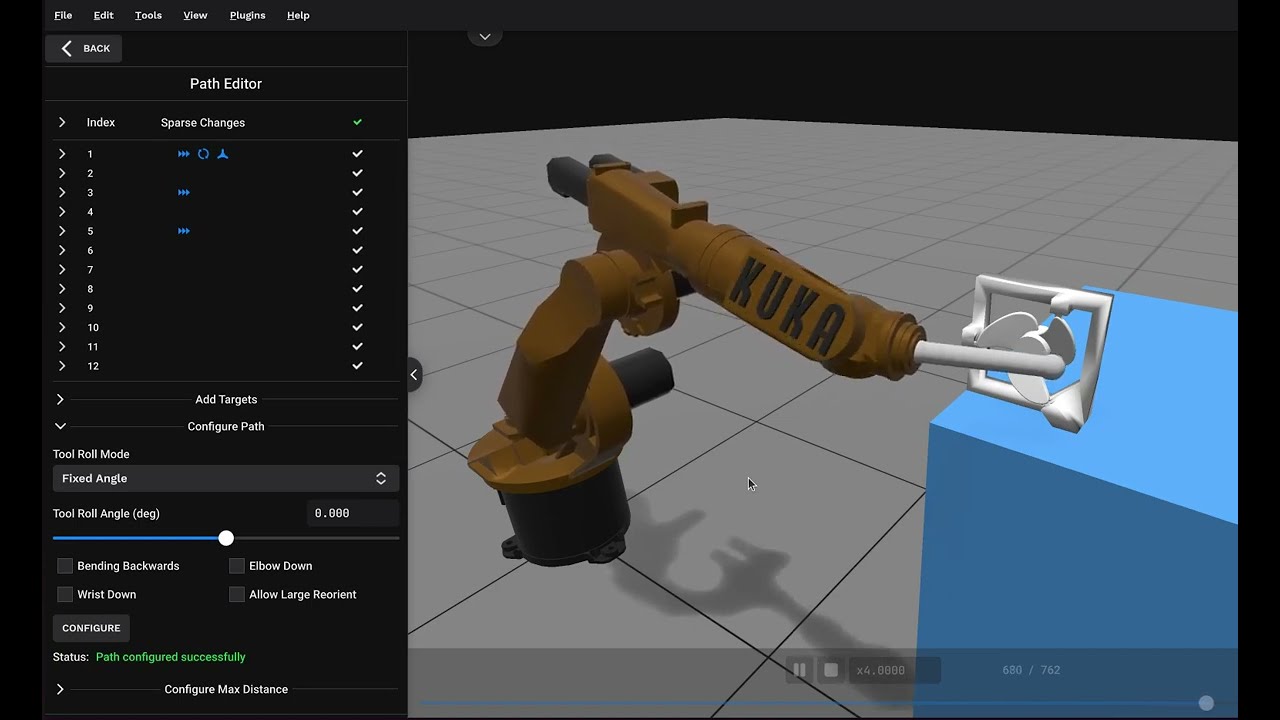Click the checkmark on row 9

coord(357,308)
